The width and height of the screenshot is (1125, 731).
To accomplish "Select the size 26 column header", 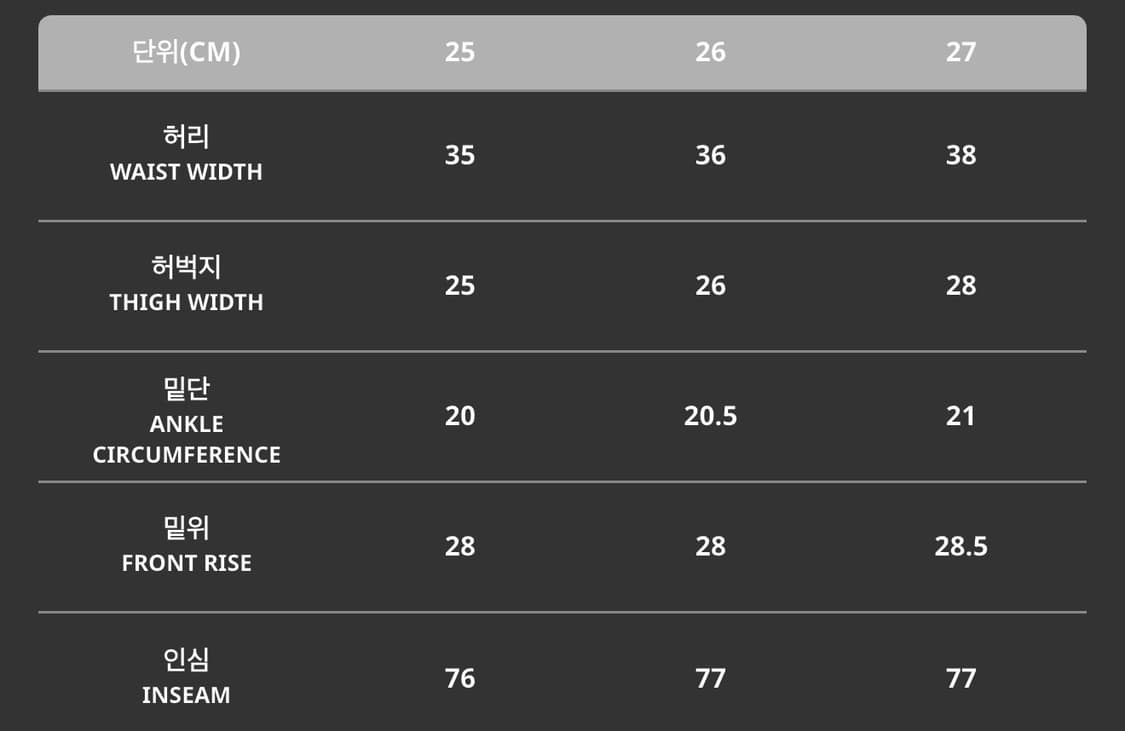I will tap(710, 52).
